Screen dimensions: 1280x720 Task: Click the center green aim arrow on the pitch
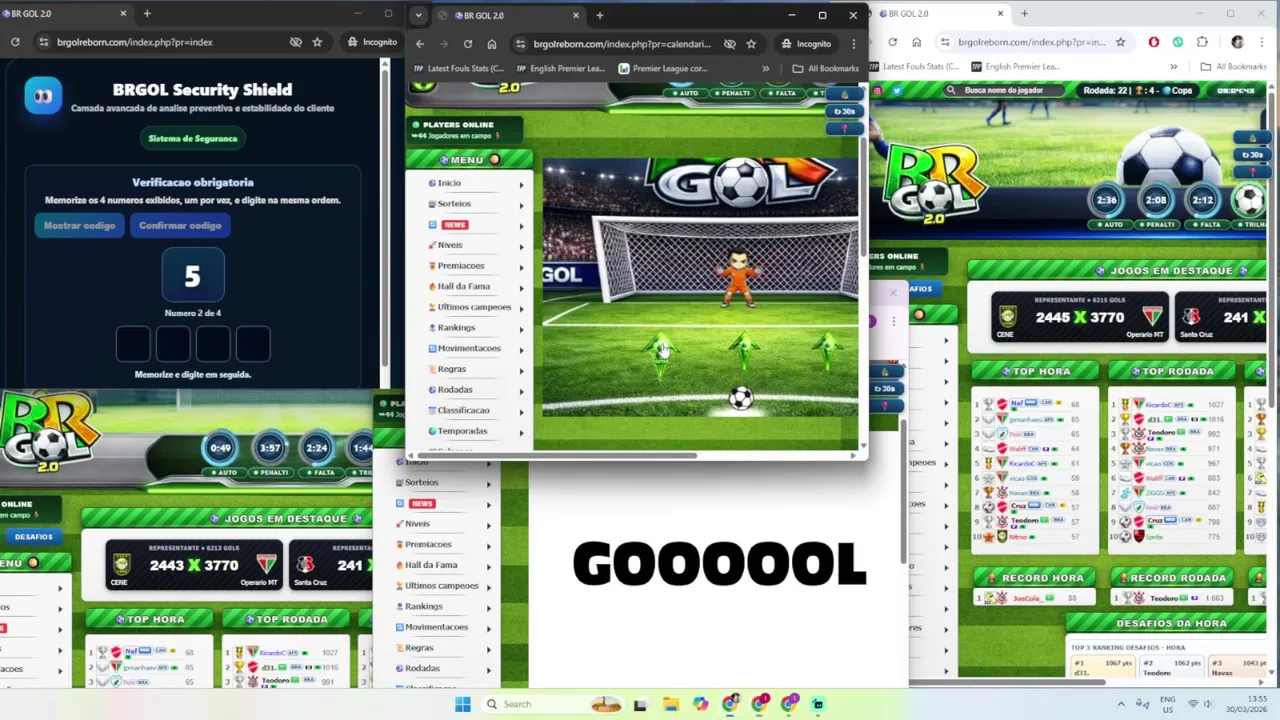tap(743, 351)
